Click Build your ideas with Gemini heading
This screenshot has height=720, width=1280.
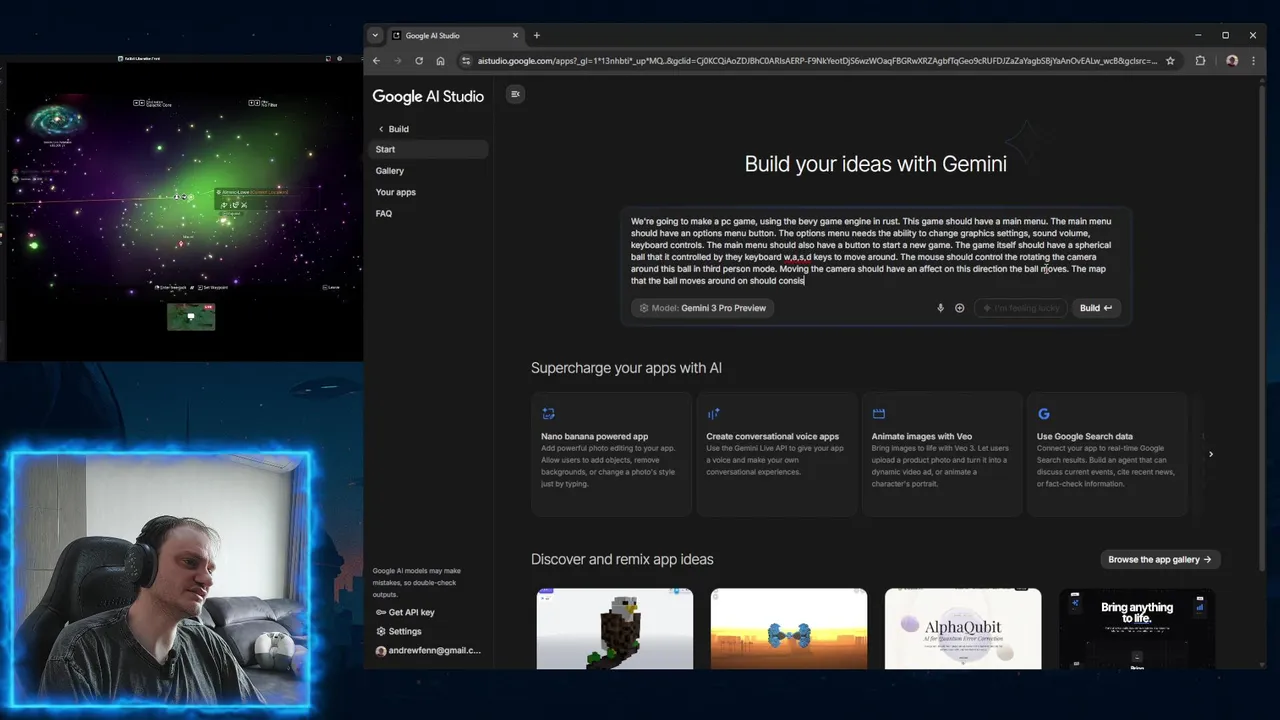click(x=875, y=164)
